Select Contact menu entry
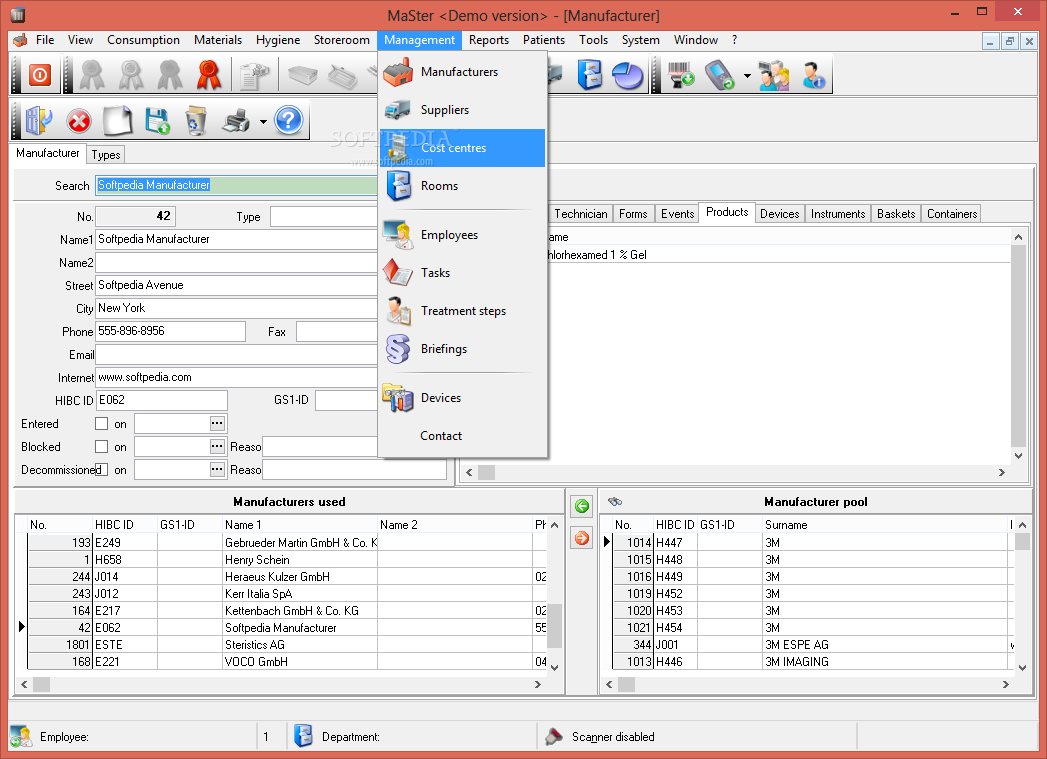1047x759 pixels. coord(463,436)
